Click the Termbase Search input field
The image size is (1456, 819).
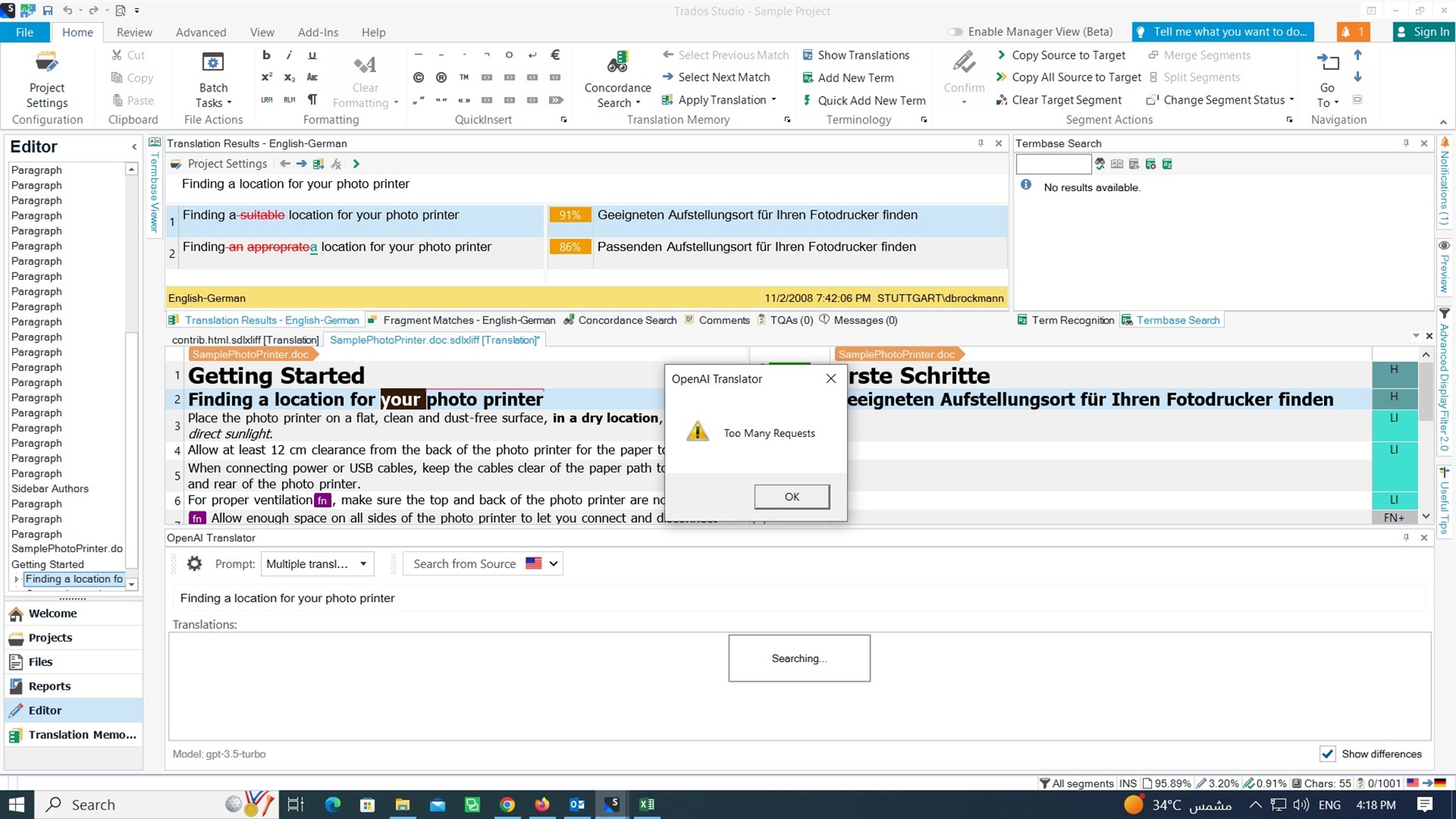1052,164
